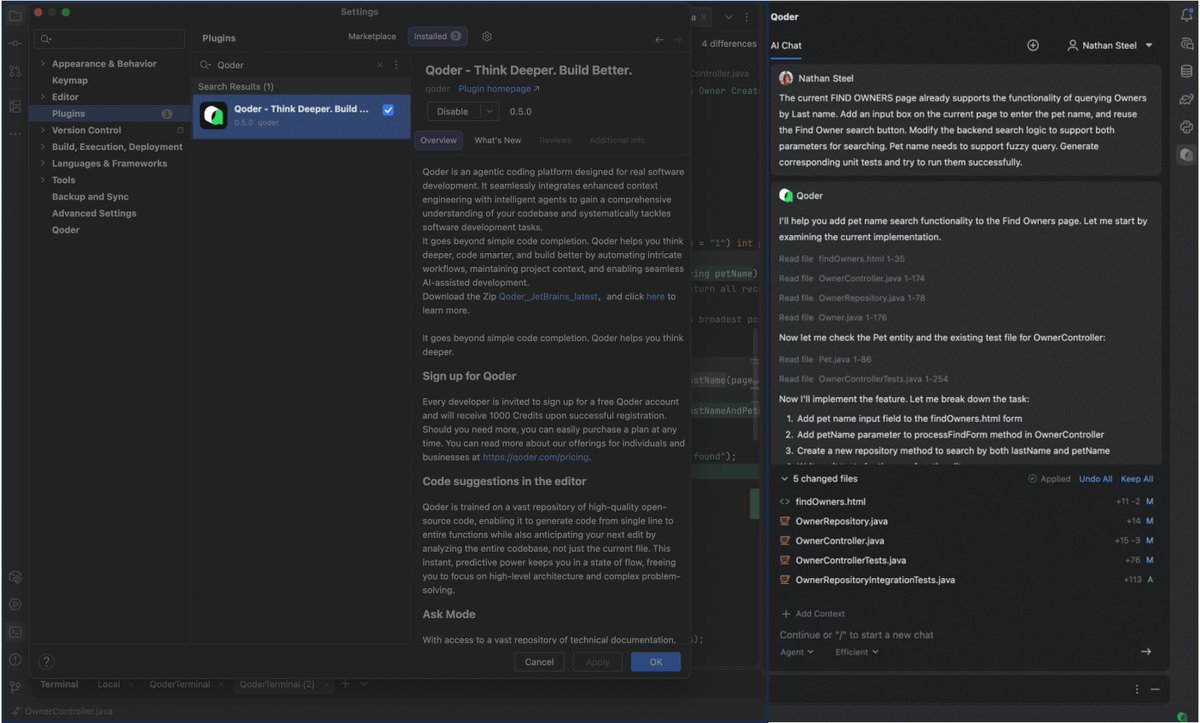Click the Disable plugin button
The height and width of the screenshot is (723, 1200).
pos(453,112)
